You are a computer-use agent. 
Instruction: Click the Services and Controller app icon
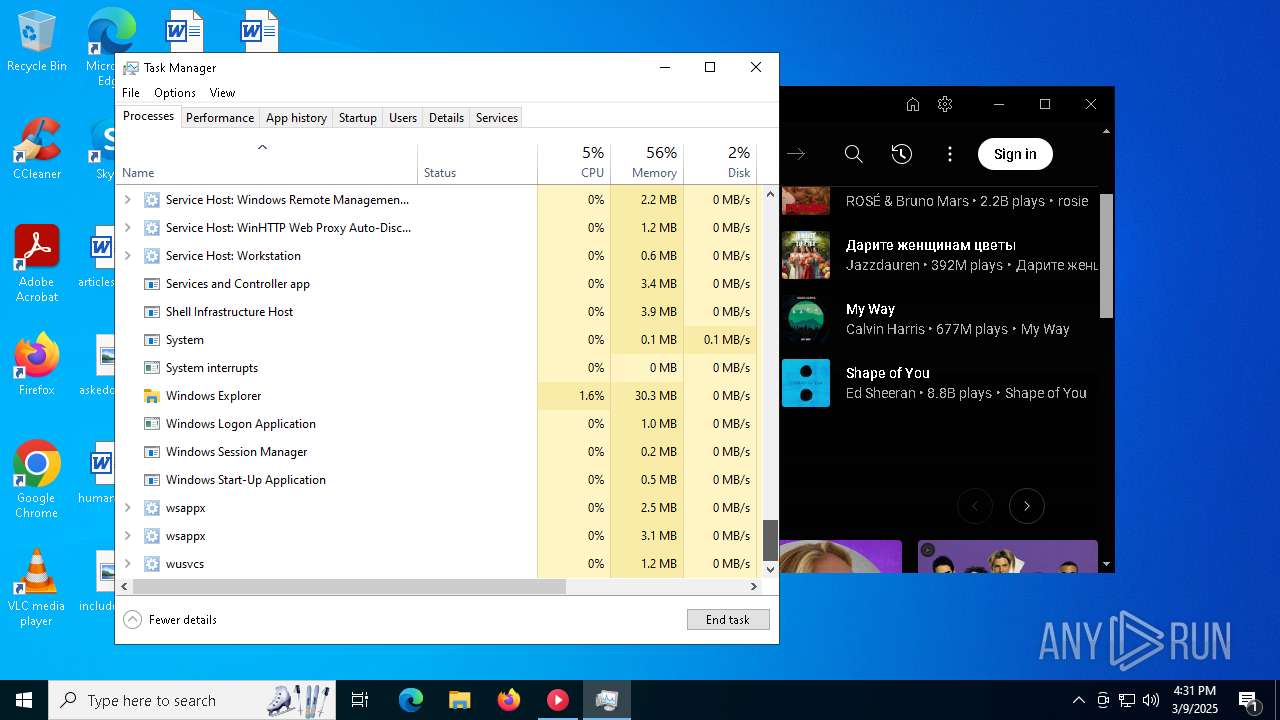152,284
